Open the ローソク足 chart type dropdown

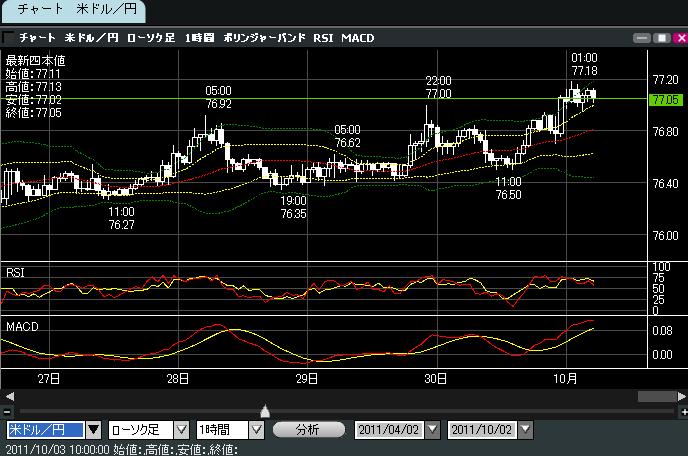pos(180,430)
